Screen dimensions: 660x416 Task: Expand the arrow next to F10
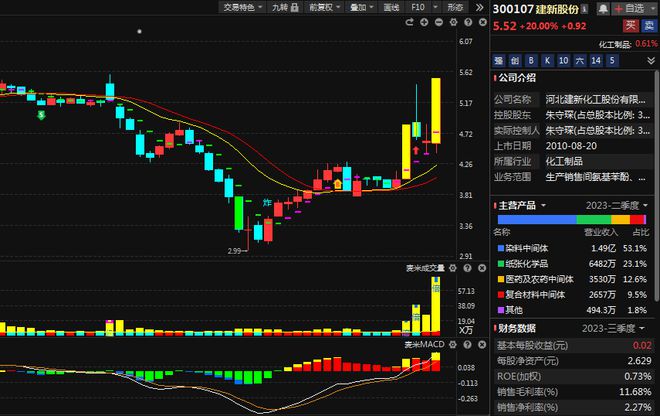click(436, 7)
